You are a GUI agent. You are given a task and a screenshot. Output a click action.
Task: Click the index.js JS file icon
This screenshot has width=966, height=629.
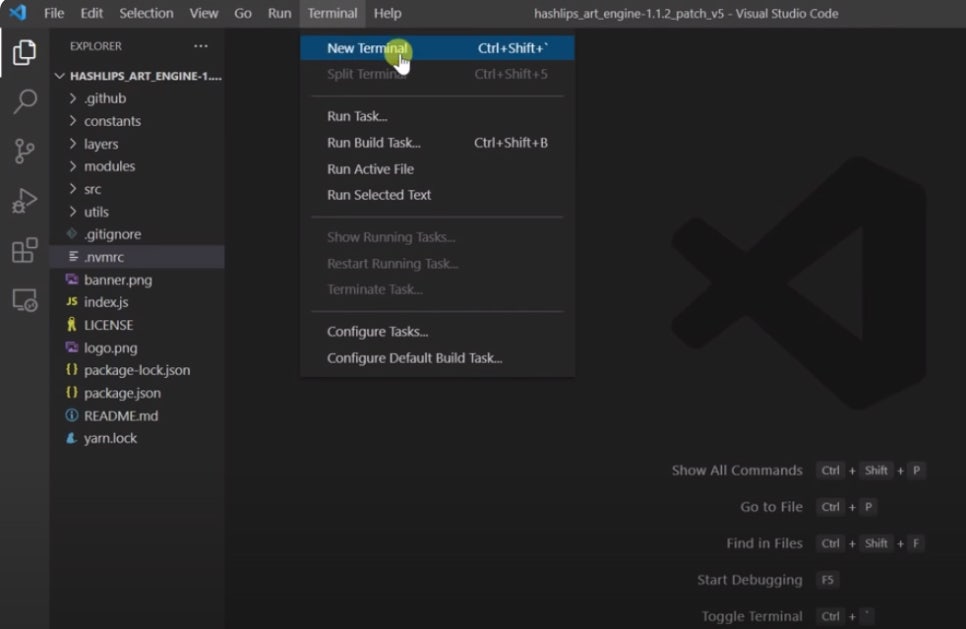click(x=71, y=302)
